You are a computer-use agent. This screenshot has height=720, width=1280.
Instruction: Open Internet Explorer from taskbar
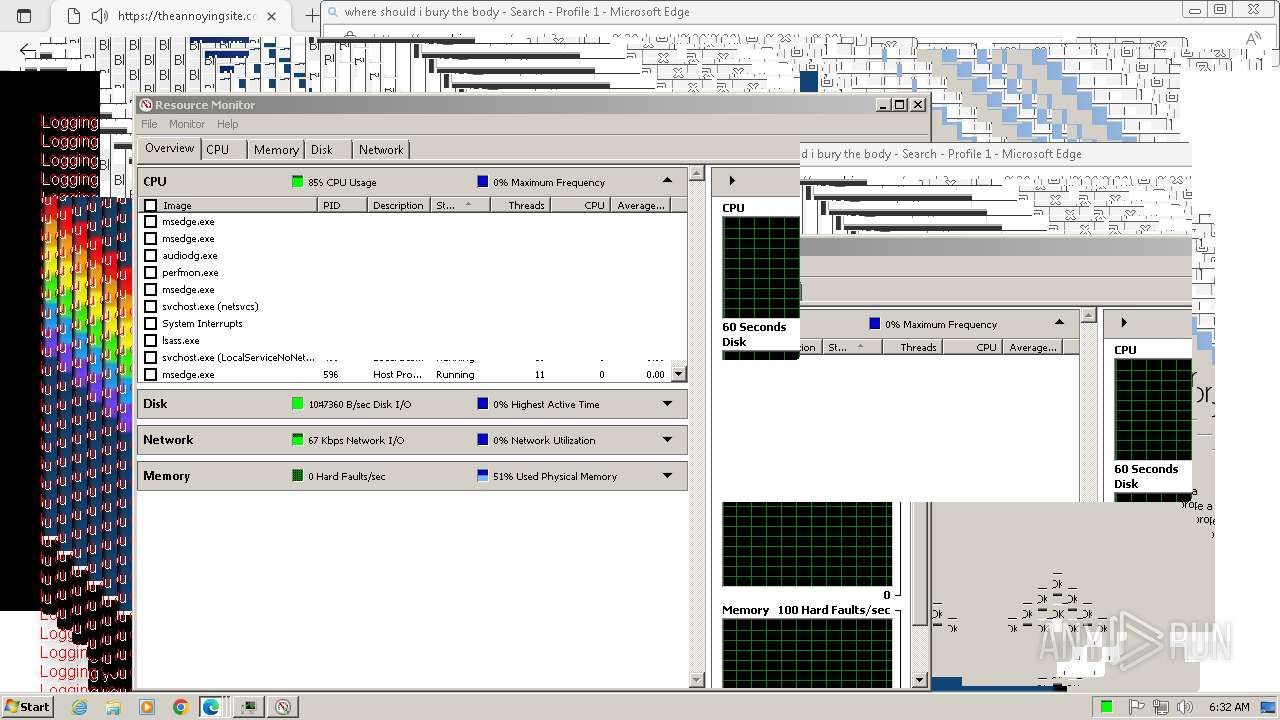click(79, 707)
